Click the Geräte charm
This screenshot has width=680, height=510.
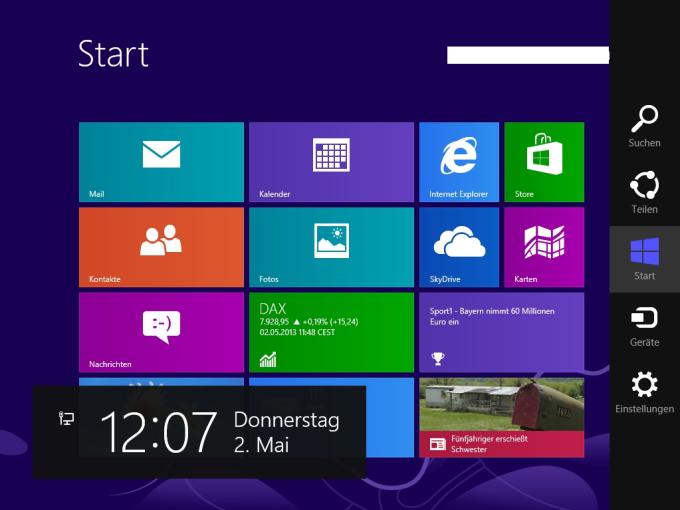[644, 326]
